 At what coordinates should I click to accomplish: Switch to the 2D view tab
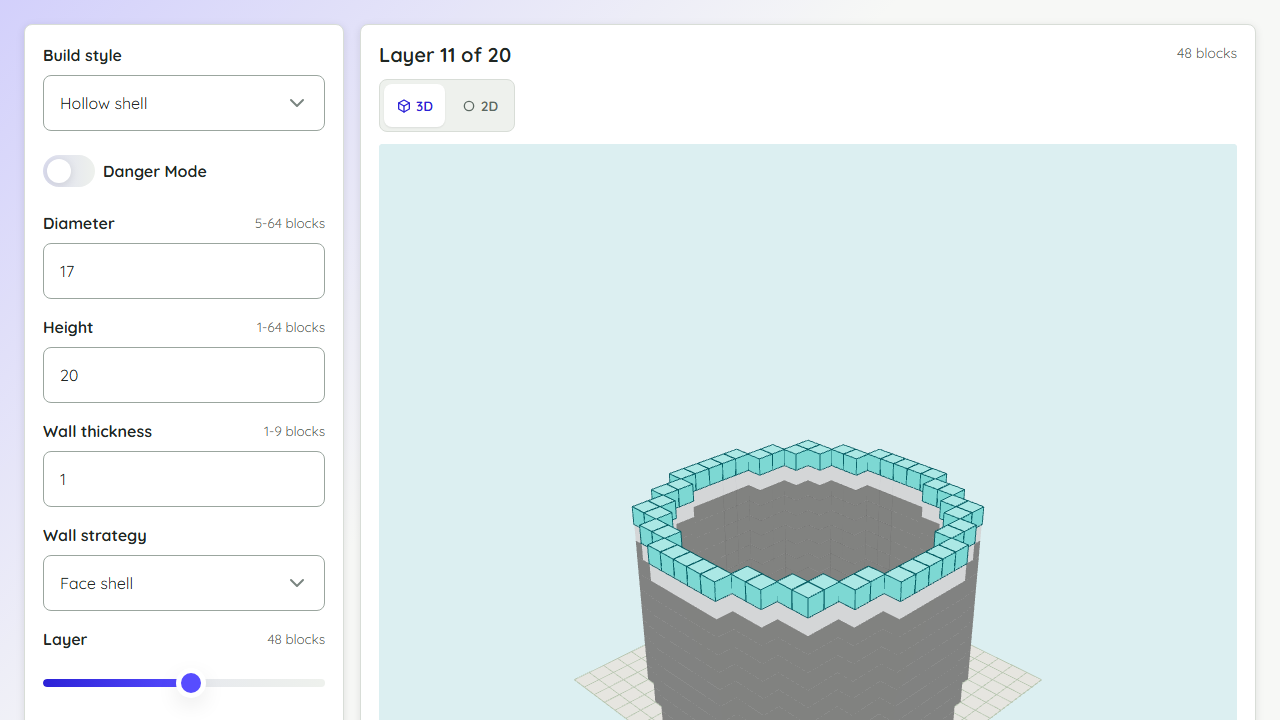click(x=481, y=106)
